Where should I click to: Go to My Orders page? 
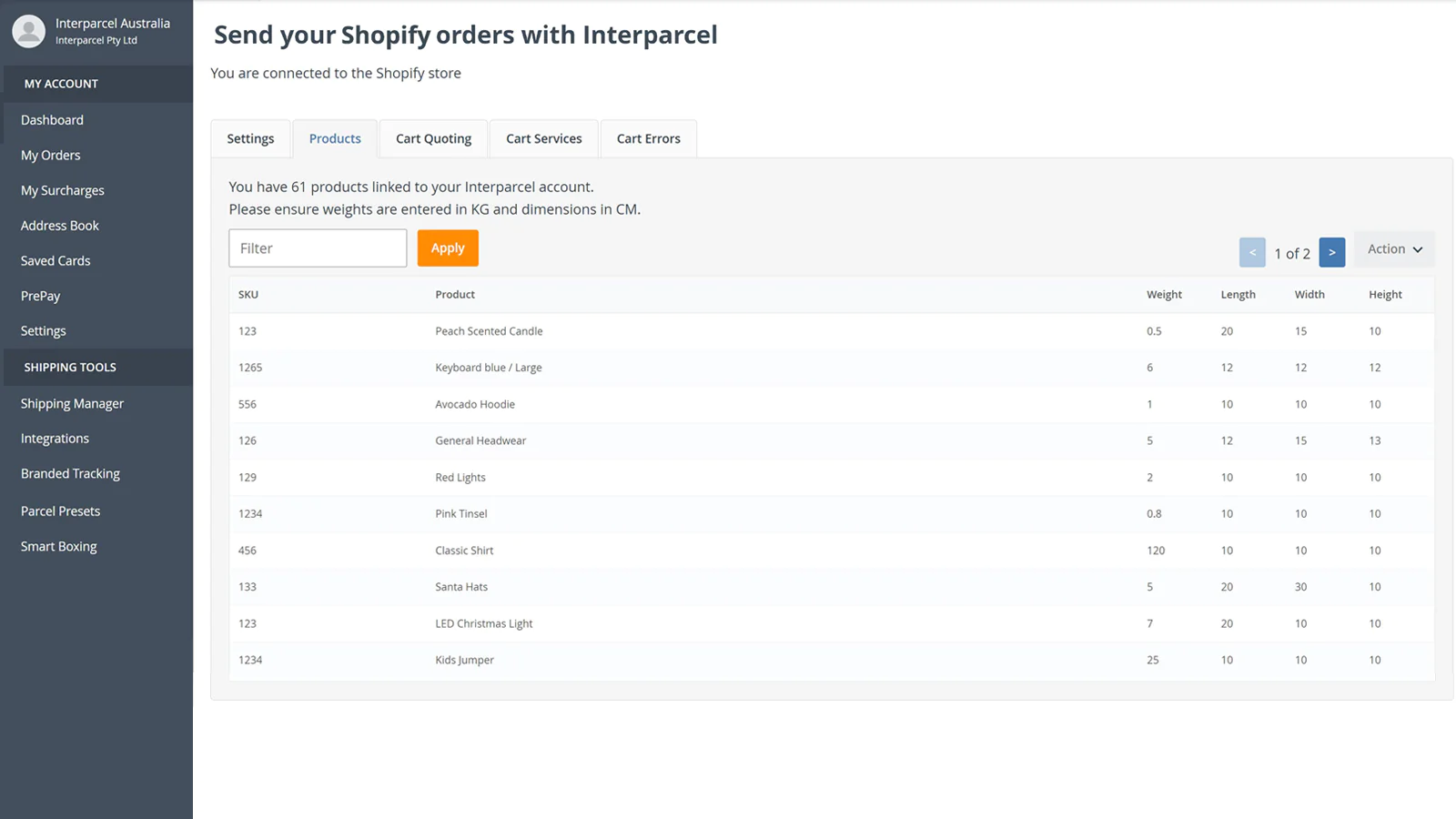(x=51, y=156)
